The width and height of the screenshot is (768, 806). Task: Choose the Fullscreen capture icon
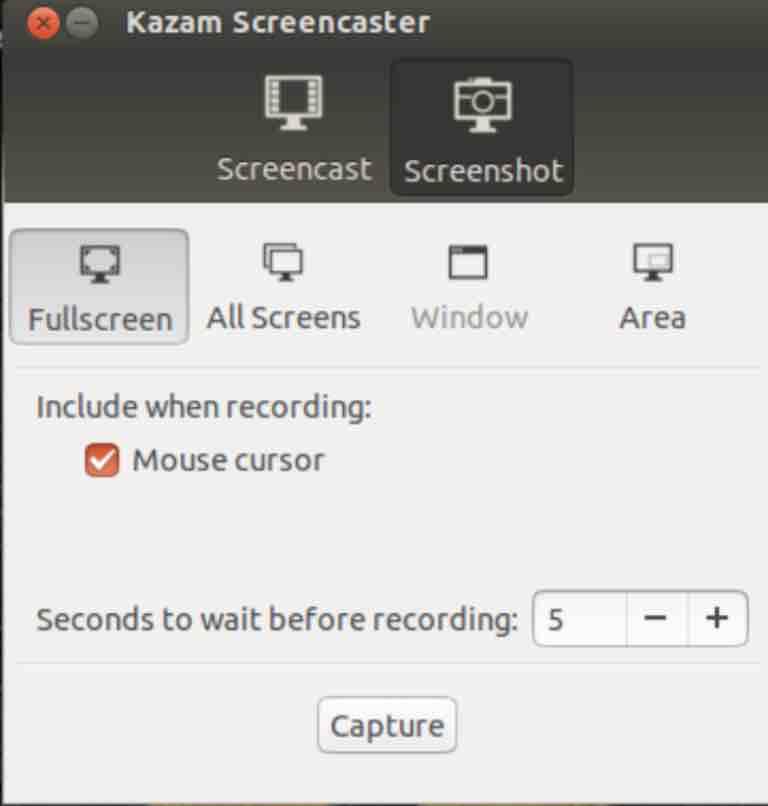click(x=100, y=264)
